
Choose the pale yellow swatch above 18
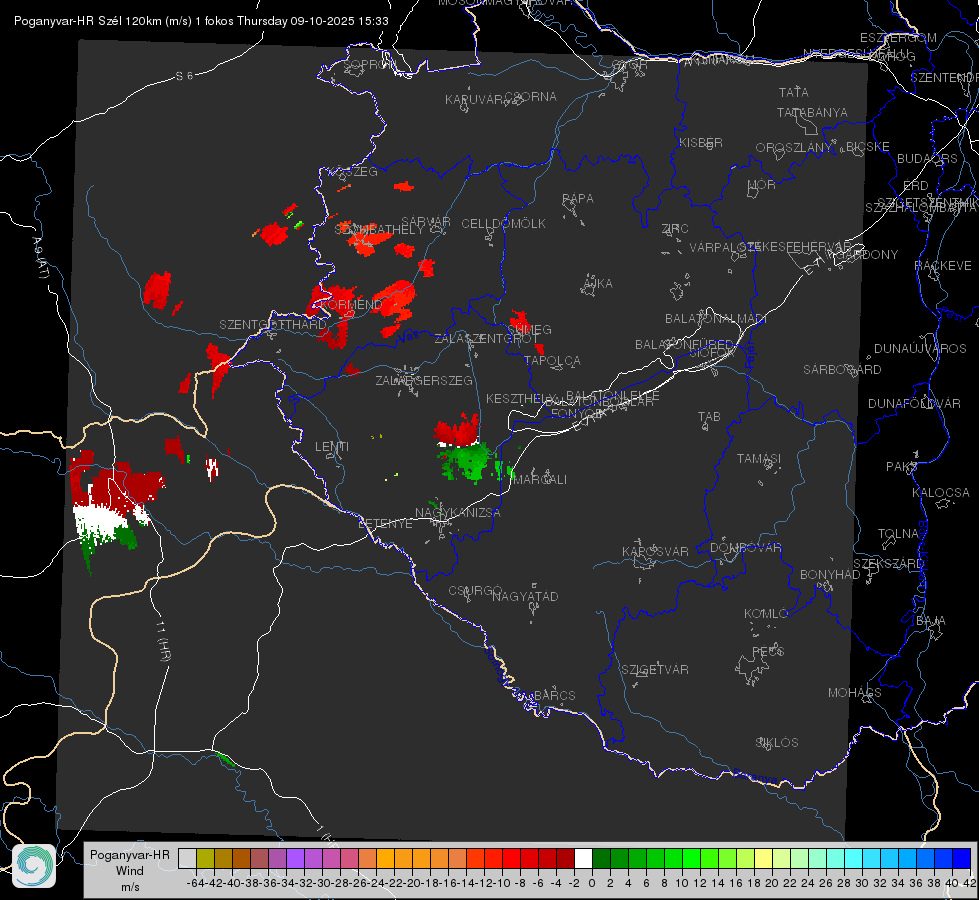coord(763,859)
